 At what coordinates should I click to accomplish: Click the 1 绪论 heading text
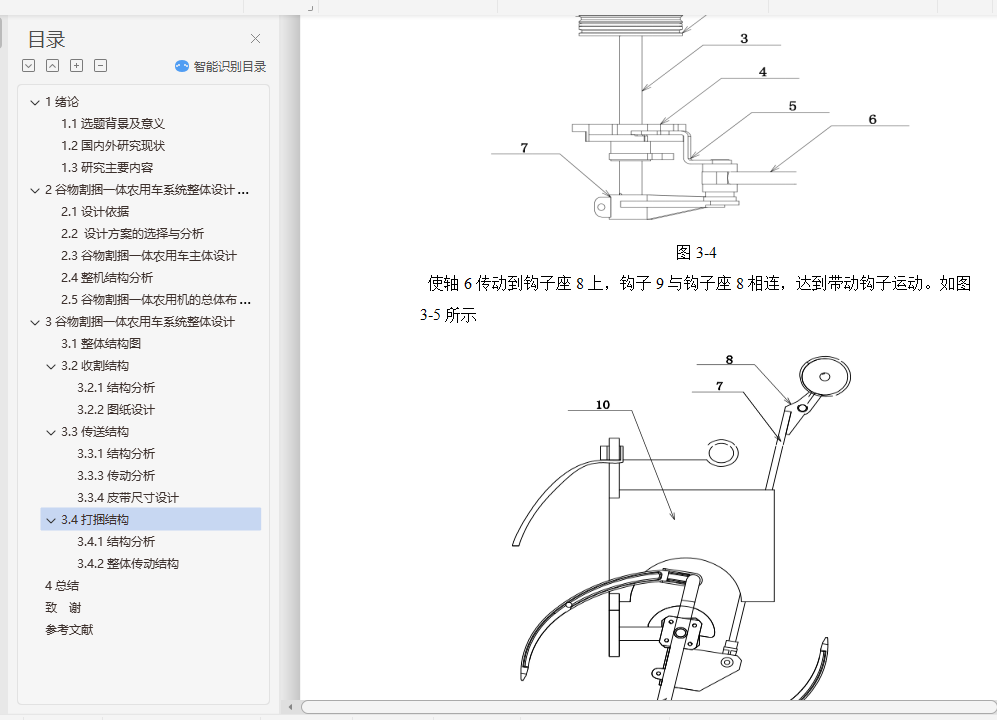coord(62,102)
